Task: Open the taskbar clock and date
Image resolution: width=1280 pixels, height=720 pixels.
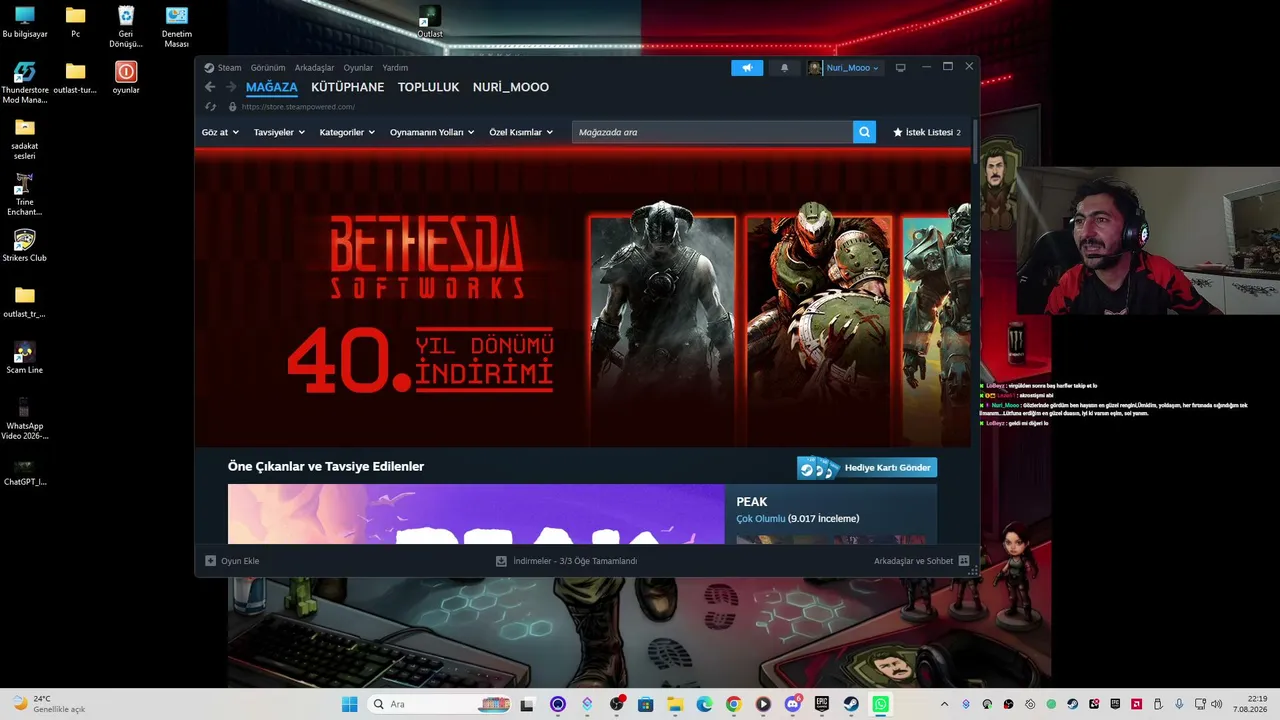Action: point(1250,704)
